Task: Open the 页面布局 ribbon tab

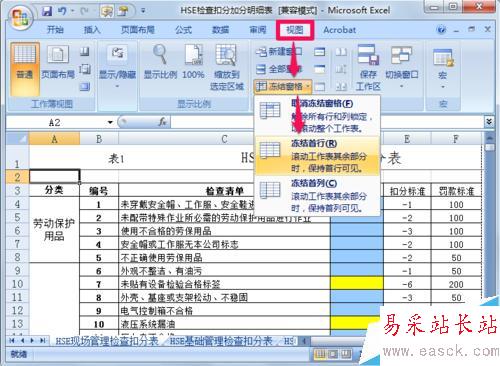Action: (x=138, y=30)
